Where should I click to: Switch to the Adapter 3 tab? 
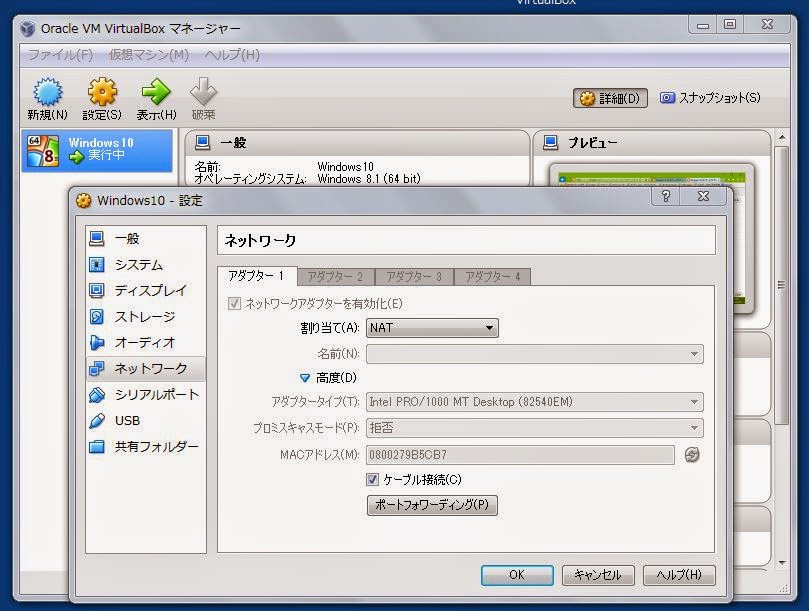(414, 277)
